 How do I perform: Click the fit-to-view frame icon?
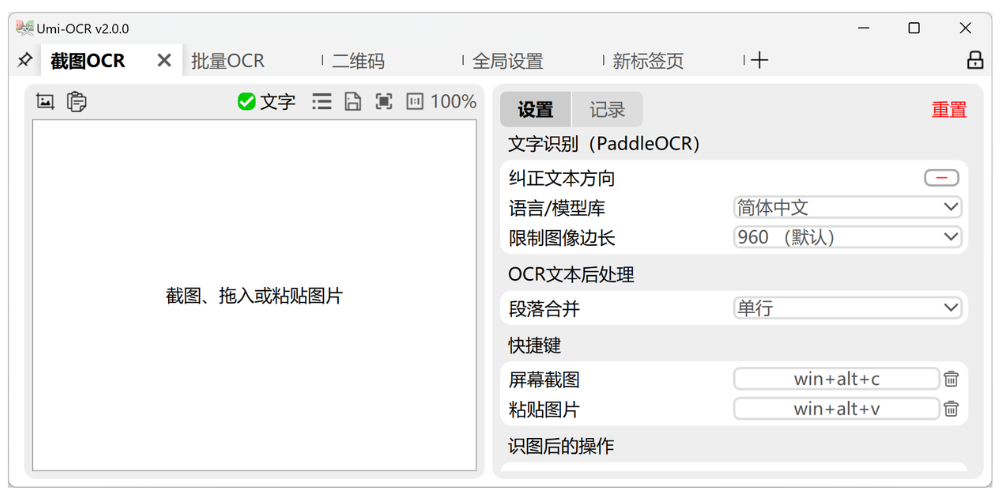[384, 101]
